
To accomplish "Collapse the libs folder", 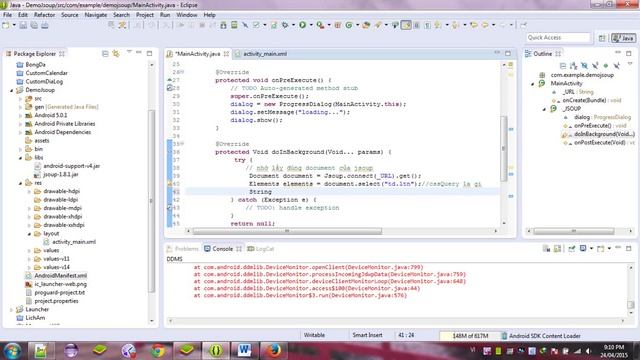I will 20,158.
